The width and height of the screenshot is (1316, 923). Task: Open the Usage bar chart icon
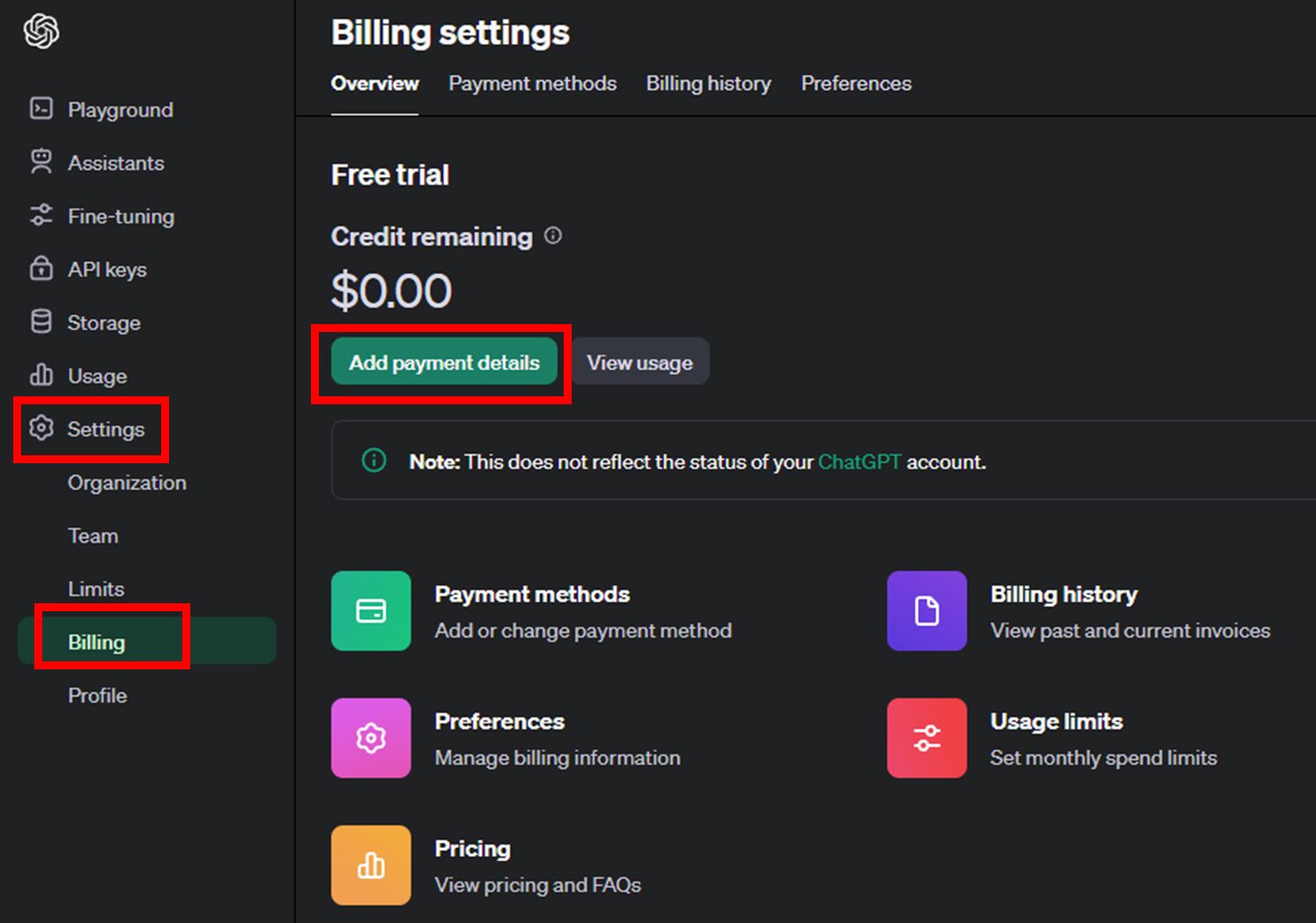point(41,375)
